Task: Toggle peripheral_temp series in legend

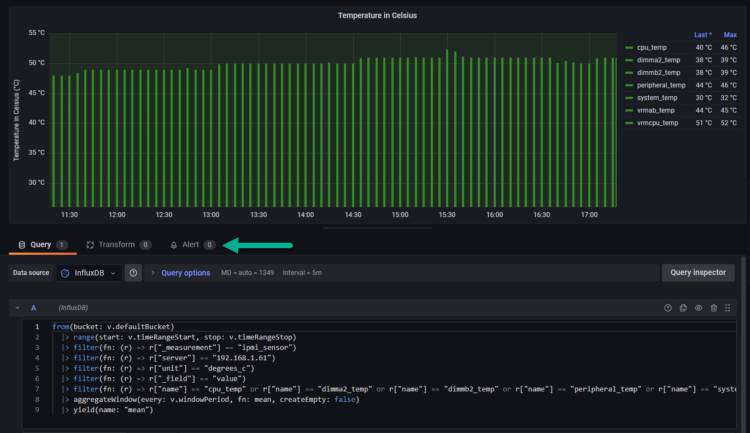Action: click(x=661, y=85)
